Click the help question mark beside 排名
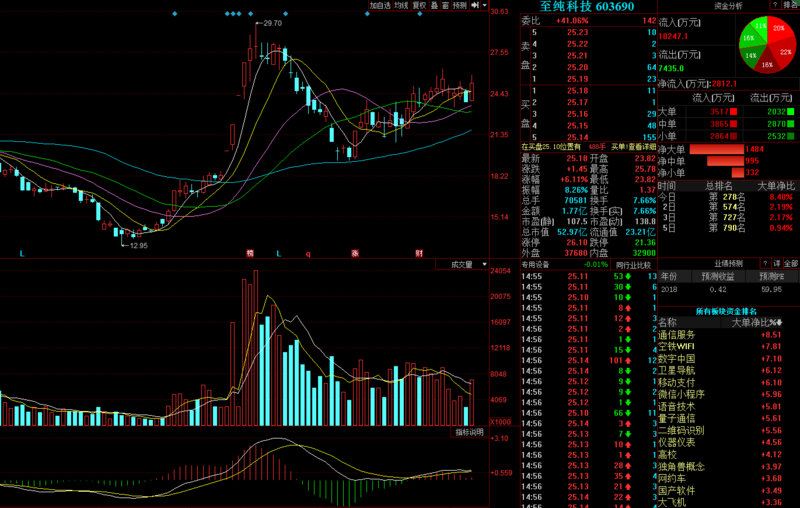Viewport: 800px width, 508px height. (774, 5)
